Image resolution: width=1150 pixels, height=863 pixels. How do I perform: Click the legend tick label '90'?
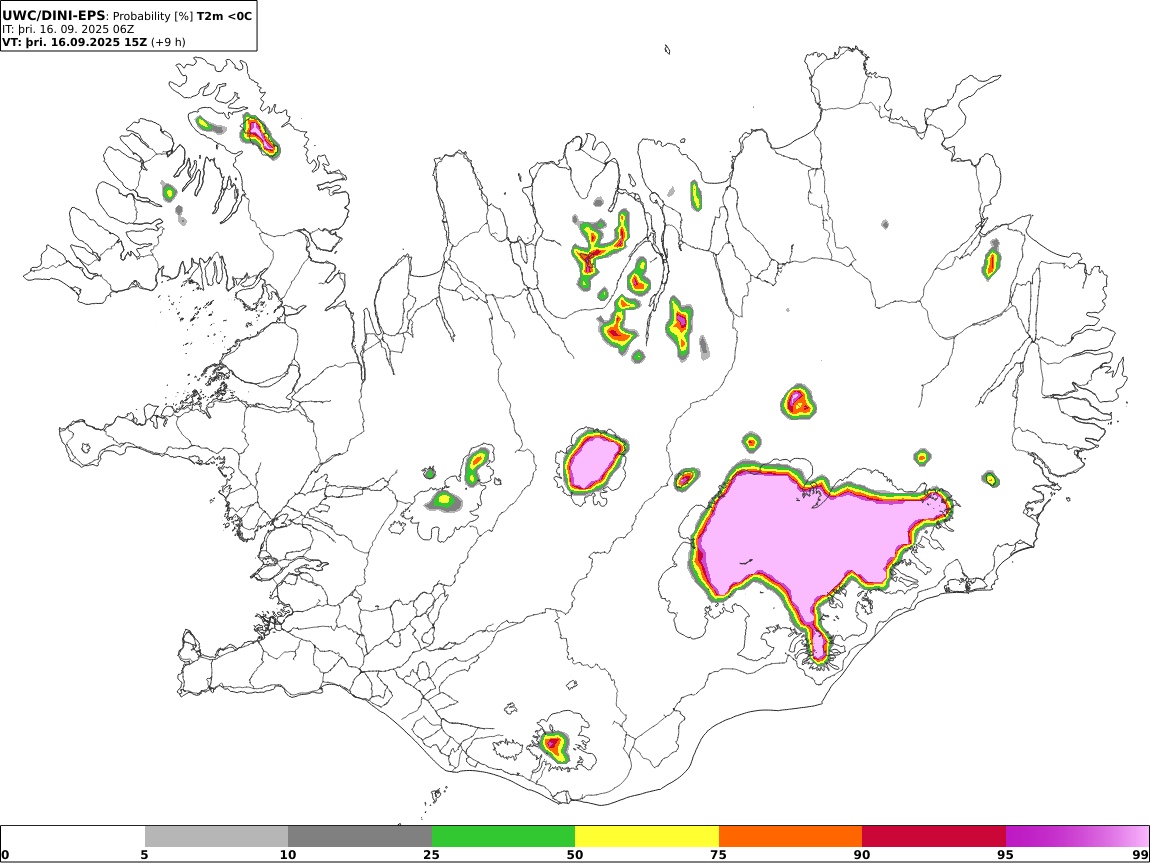point(862,855)
